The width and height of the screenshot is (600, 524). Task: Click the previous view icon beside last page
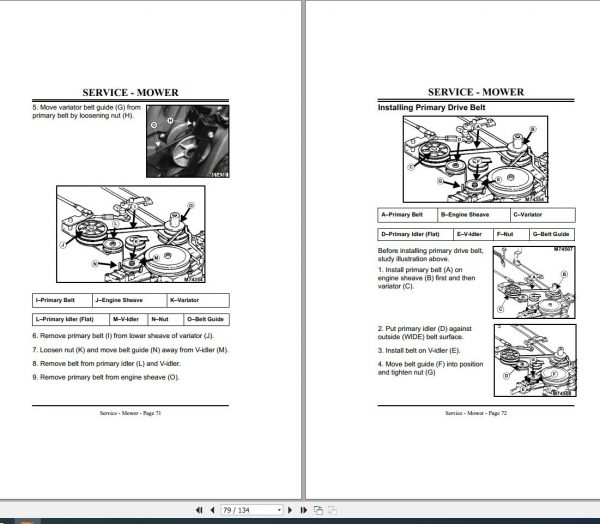coord(318,510)
